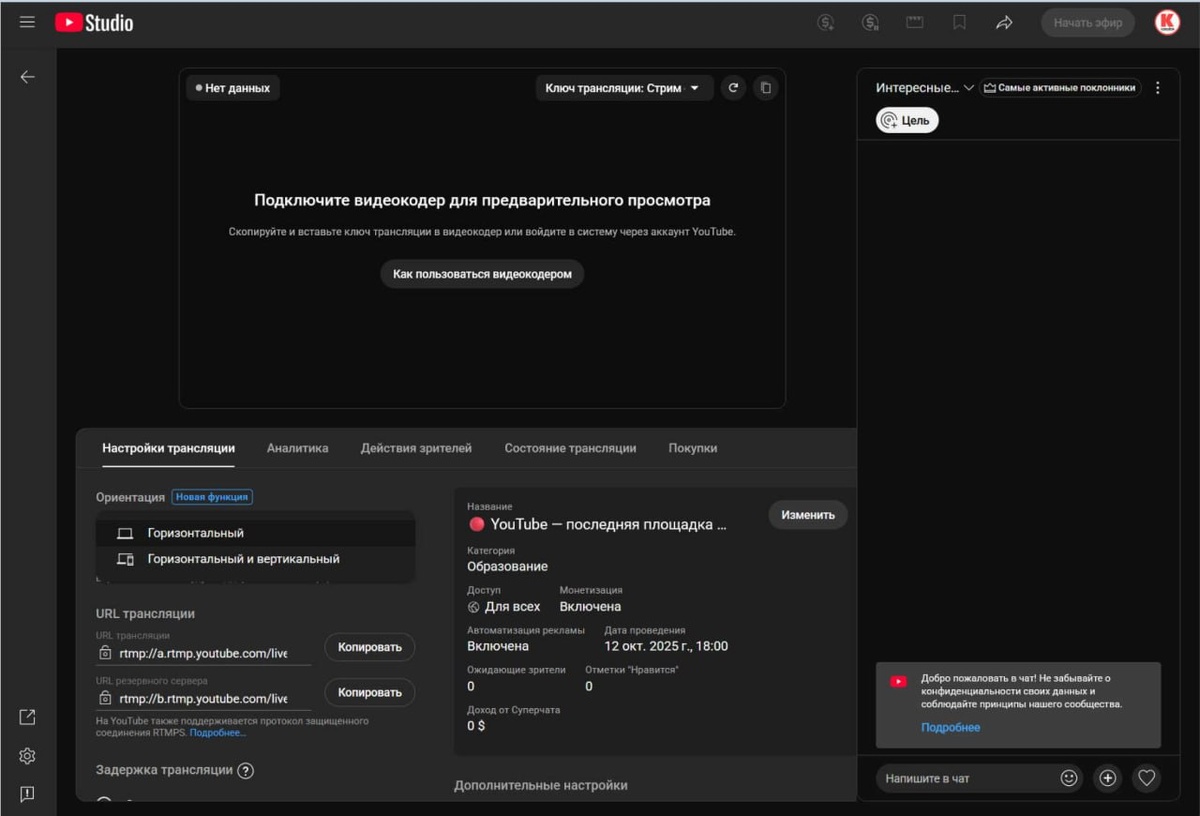Select the Горизонтальный orientation option
Viewport: 1200px width, 816px height.
pyautogui.click(x=255, y=533)
